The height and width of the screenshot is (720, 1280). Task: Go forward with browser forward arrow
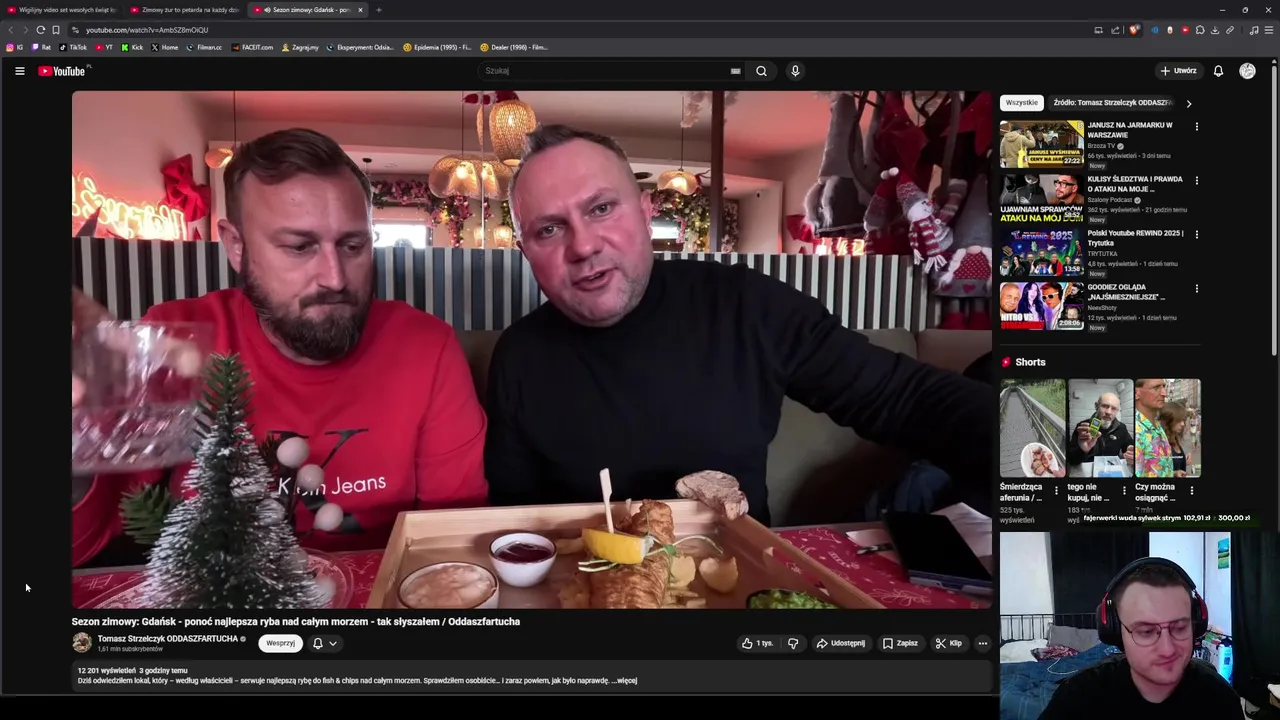click(x=26, y=30)
